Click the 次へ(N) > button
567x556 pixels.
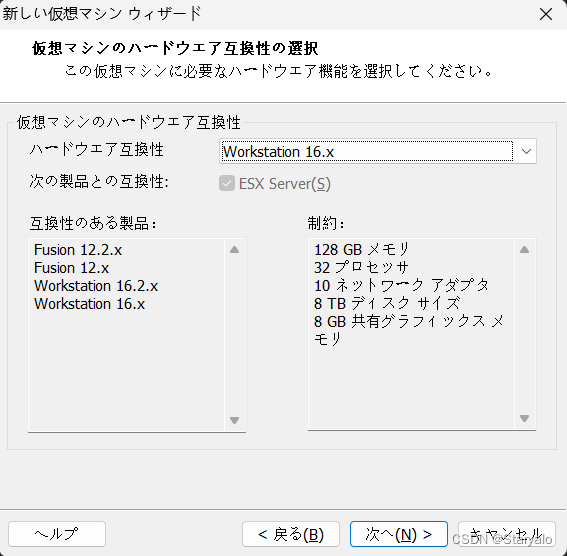click(398, 534)
